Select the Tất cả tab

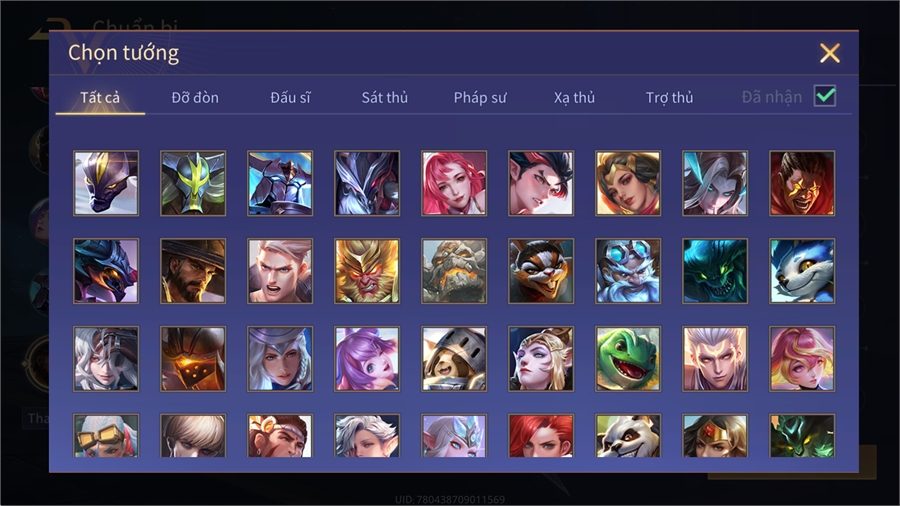[x=100, y=98]
